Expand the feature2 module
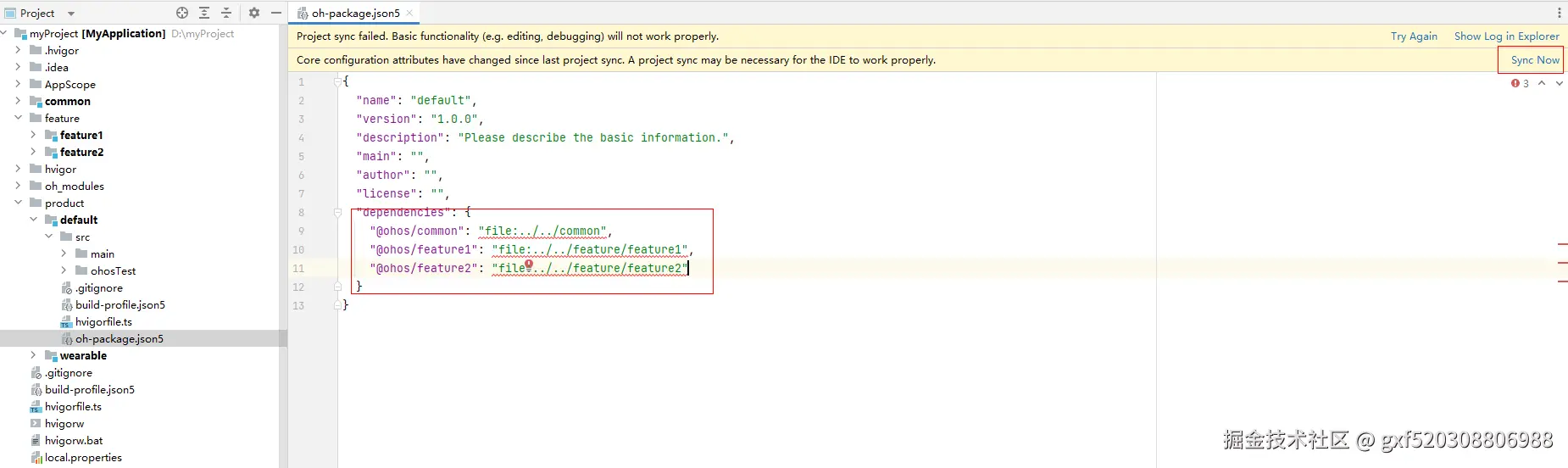This screenshot has height=468, width=1568. pyautogui.click(x=33, y=152)
